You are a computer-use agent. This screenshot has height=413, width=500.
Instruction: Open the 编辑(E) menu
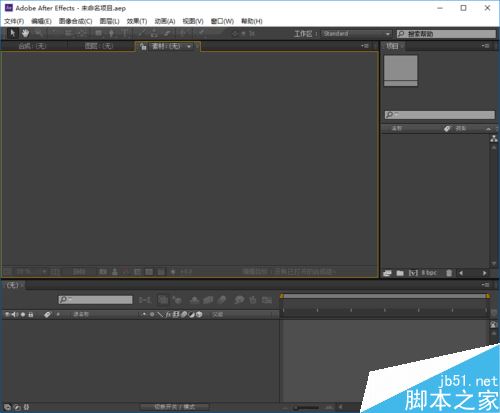pyautogui.click(x=41, y=21)
